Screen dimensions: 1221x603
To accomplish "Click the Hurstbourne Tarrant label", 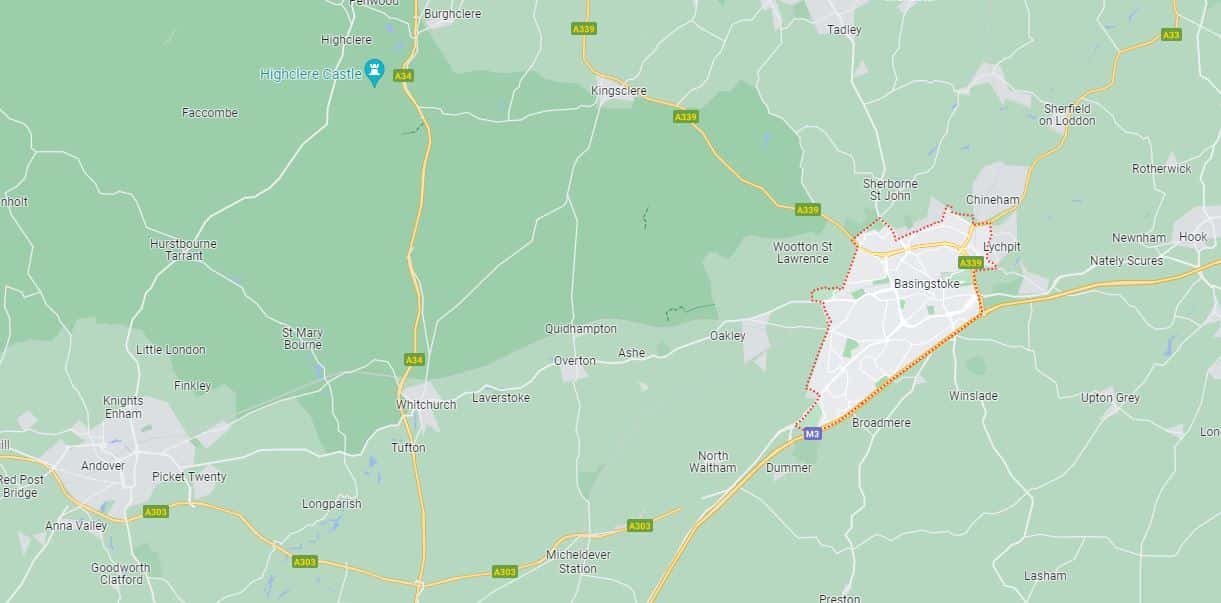I will (183, 250).
